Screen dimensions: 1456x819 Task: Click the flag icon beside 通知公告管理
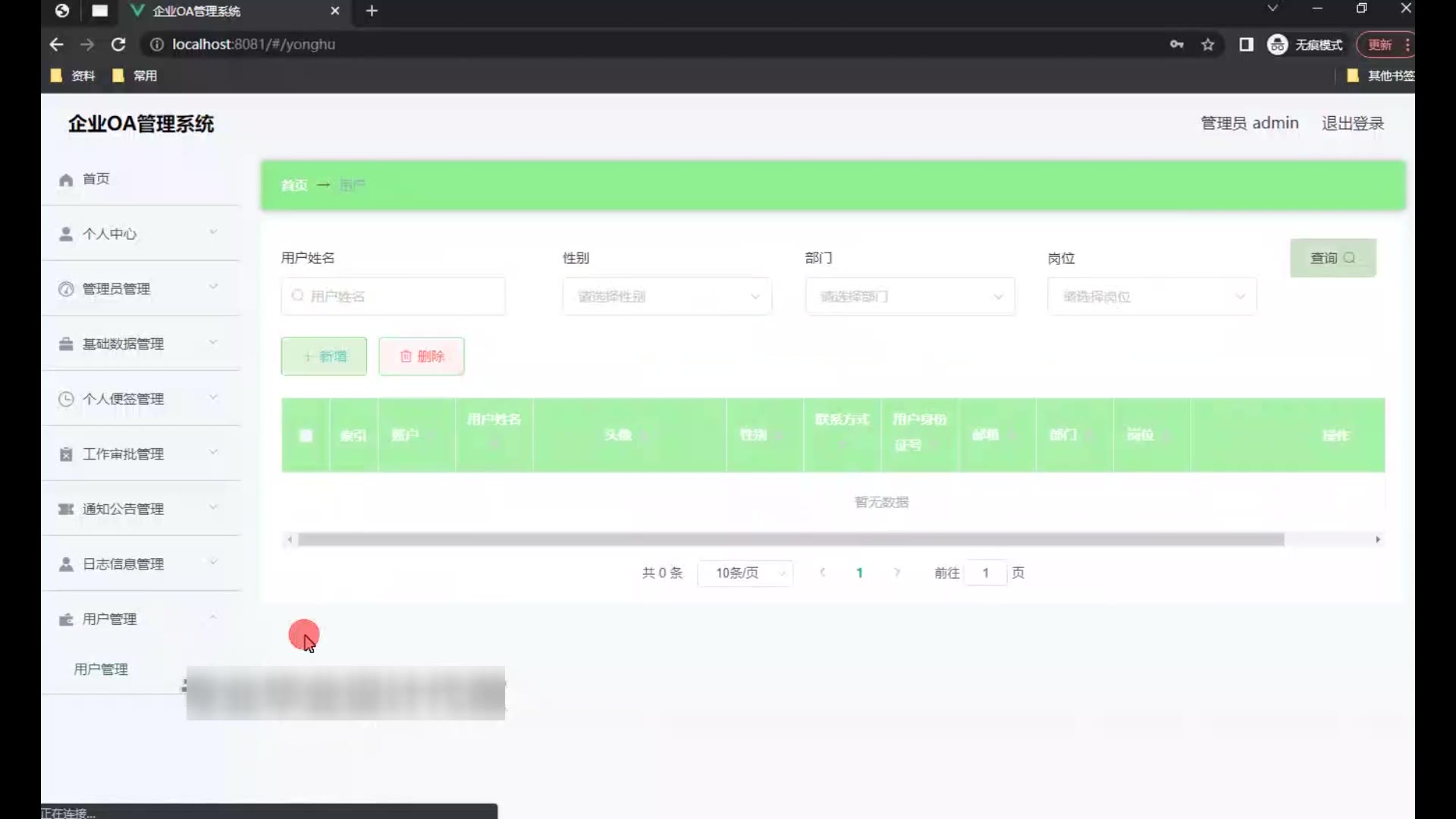pyautogui.click(x=66, y=509)
